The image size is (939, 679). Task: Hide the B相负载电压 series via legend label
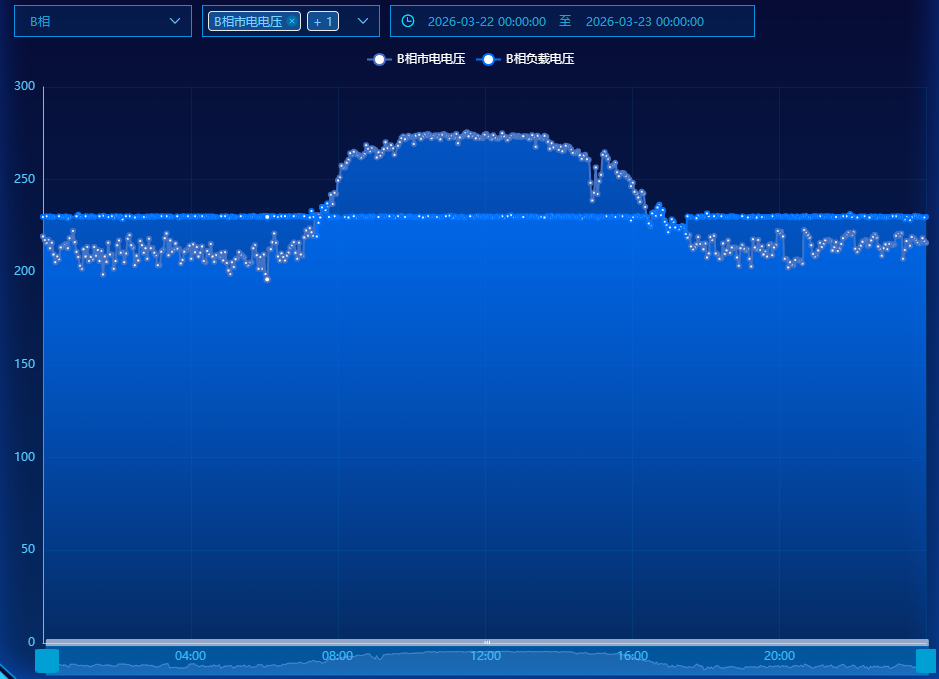click(540, 59)
